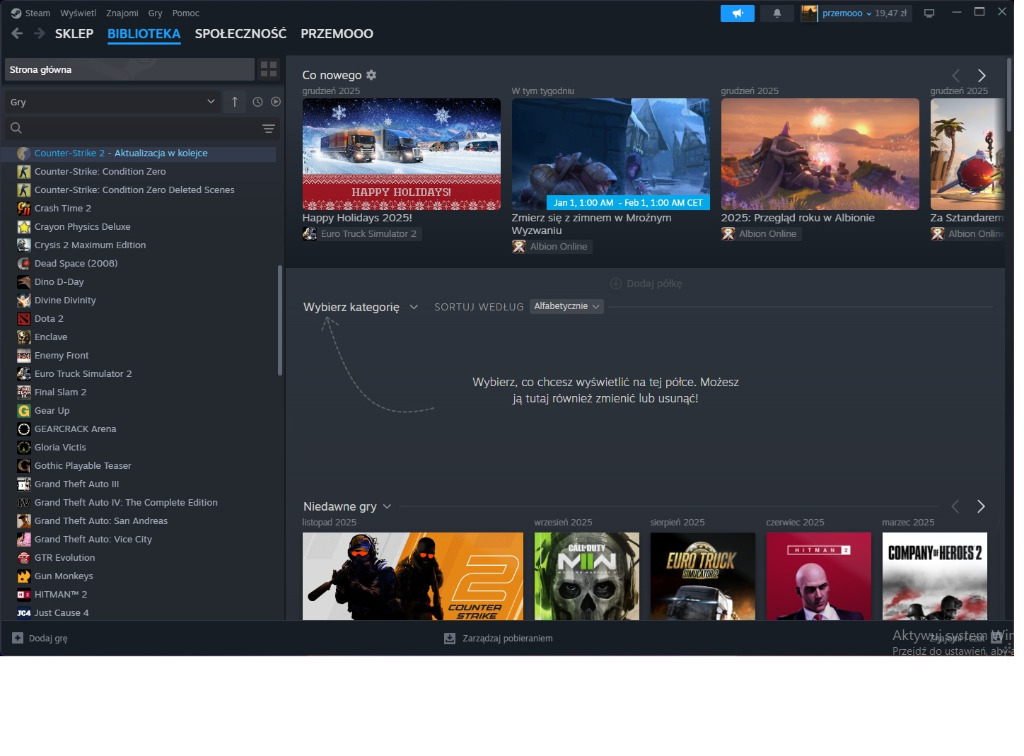Image resolution: width=1024 pixels, height=756 pixels.
Task: Toggle ready-to-play filter icon
Action: tap(276, 102)
